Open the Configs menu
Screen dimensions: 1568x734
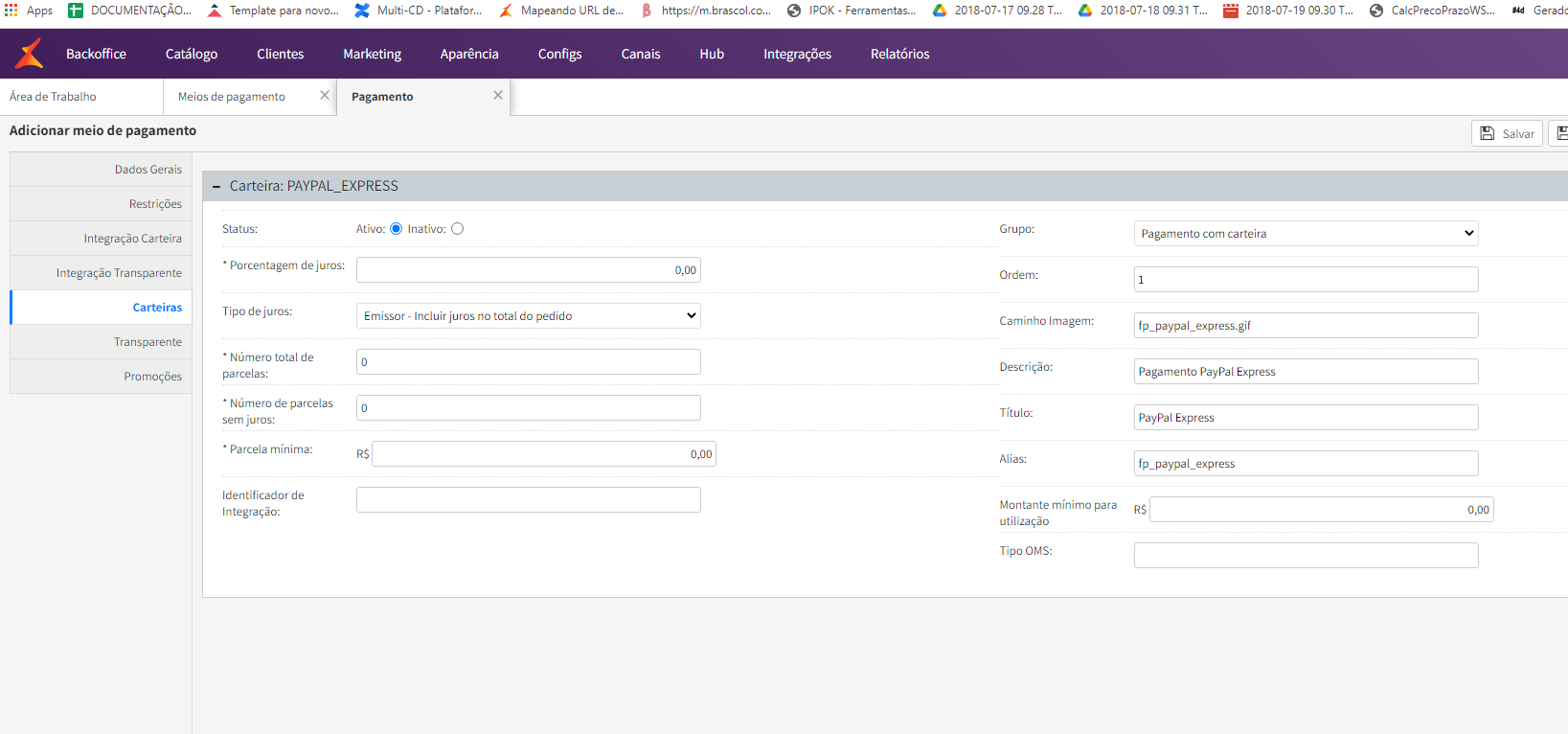point(560,54)
